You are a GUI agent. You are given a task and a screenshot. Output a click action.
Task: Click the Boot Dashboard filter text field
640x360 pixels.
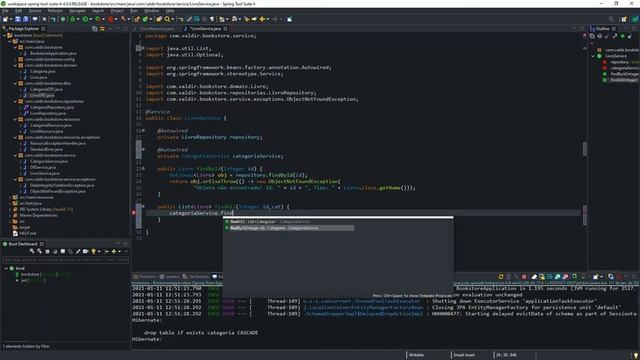point(65,260)
